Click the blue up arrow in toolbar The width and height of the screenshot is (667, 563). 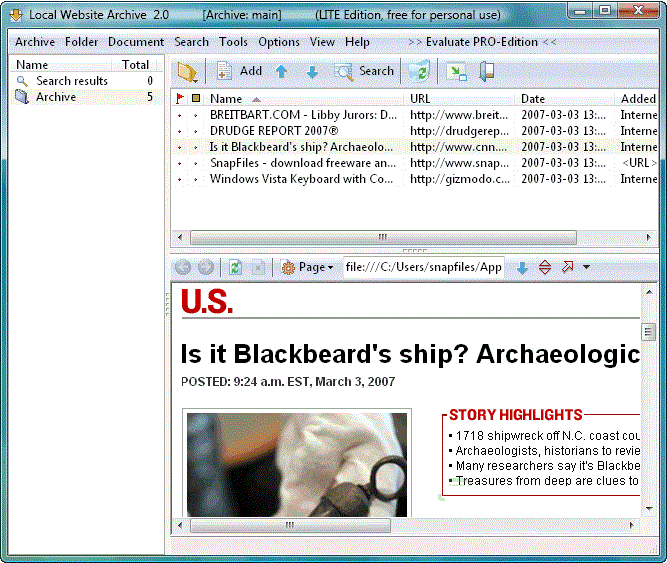pos(281,72)
